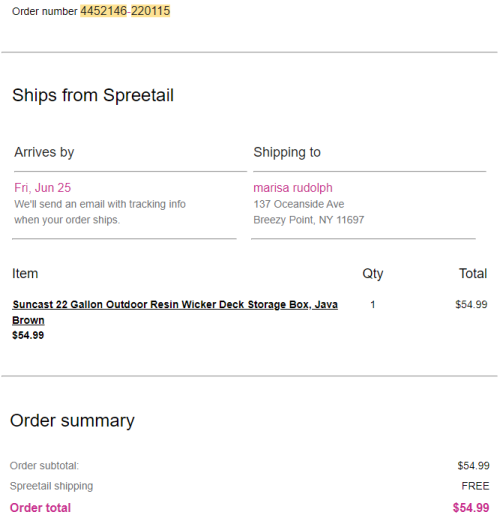Click the Order summary heading

click(x=72, y=420)
